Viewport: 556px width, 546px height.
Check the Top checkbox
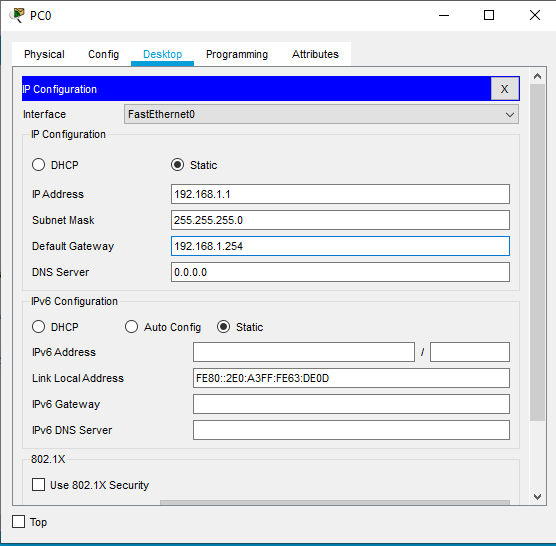point(18,522)
